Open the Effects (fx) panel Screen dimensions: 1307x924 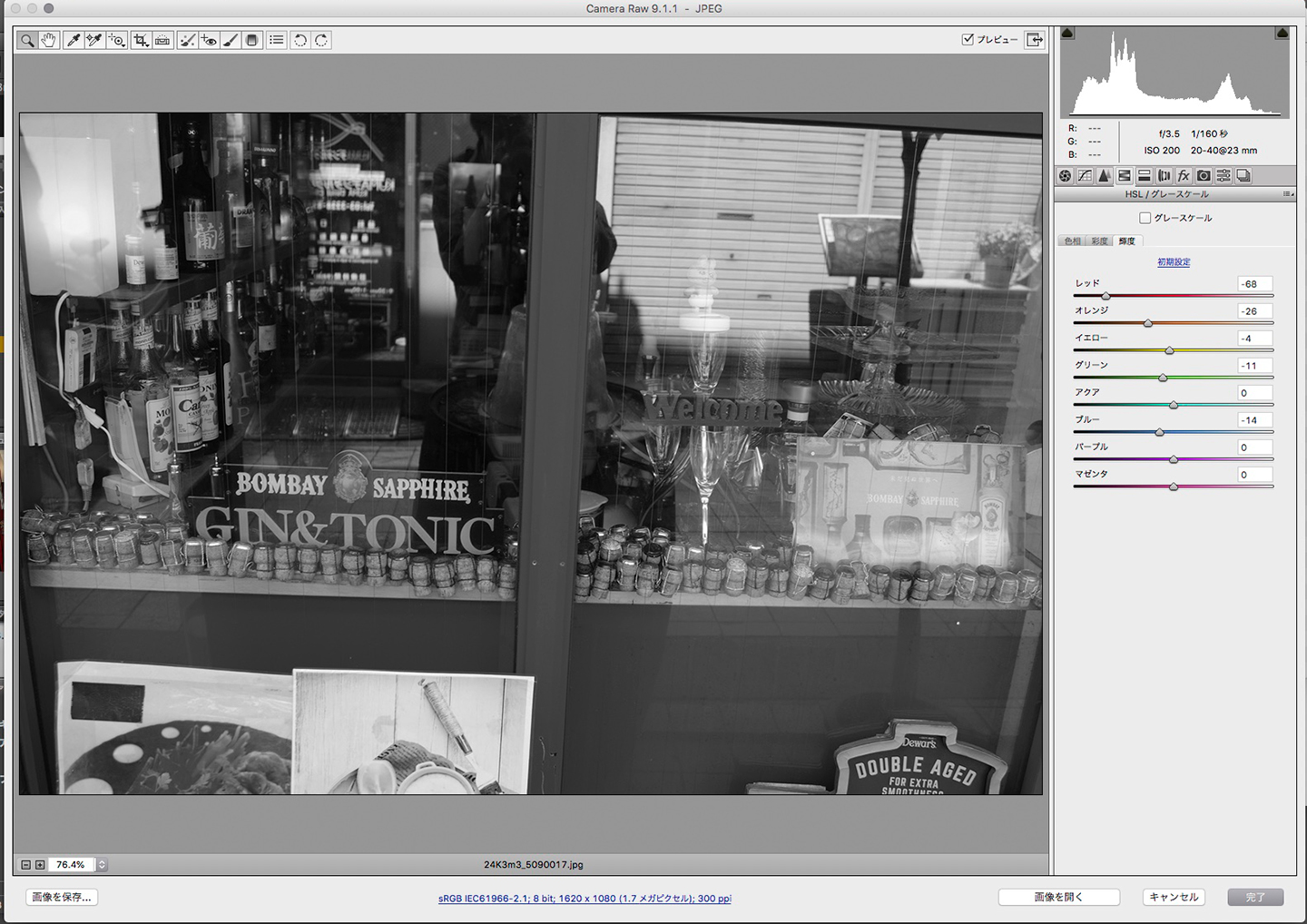[x=1184, y=176]
